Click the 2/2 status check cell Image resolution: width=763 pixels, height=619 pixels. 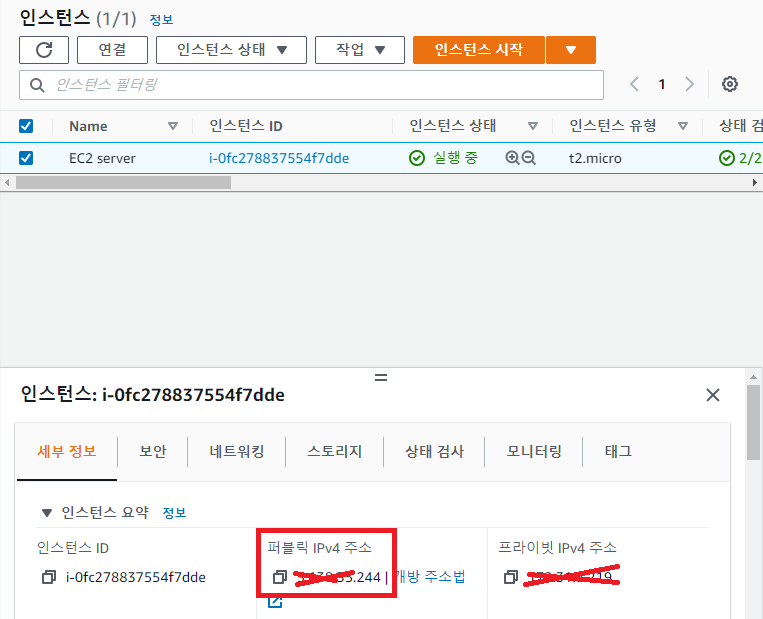(x=740, y=158)
